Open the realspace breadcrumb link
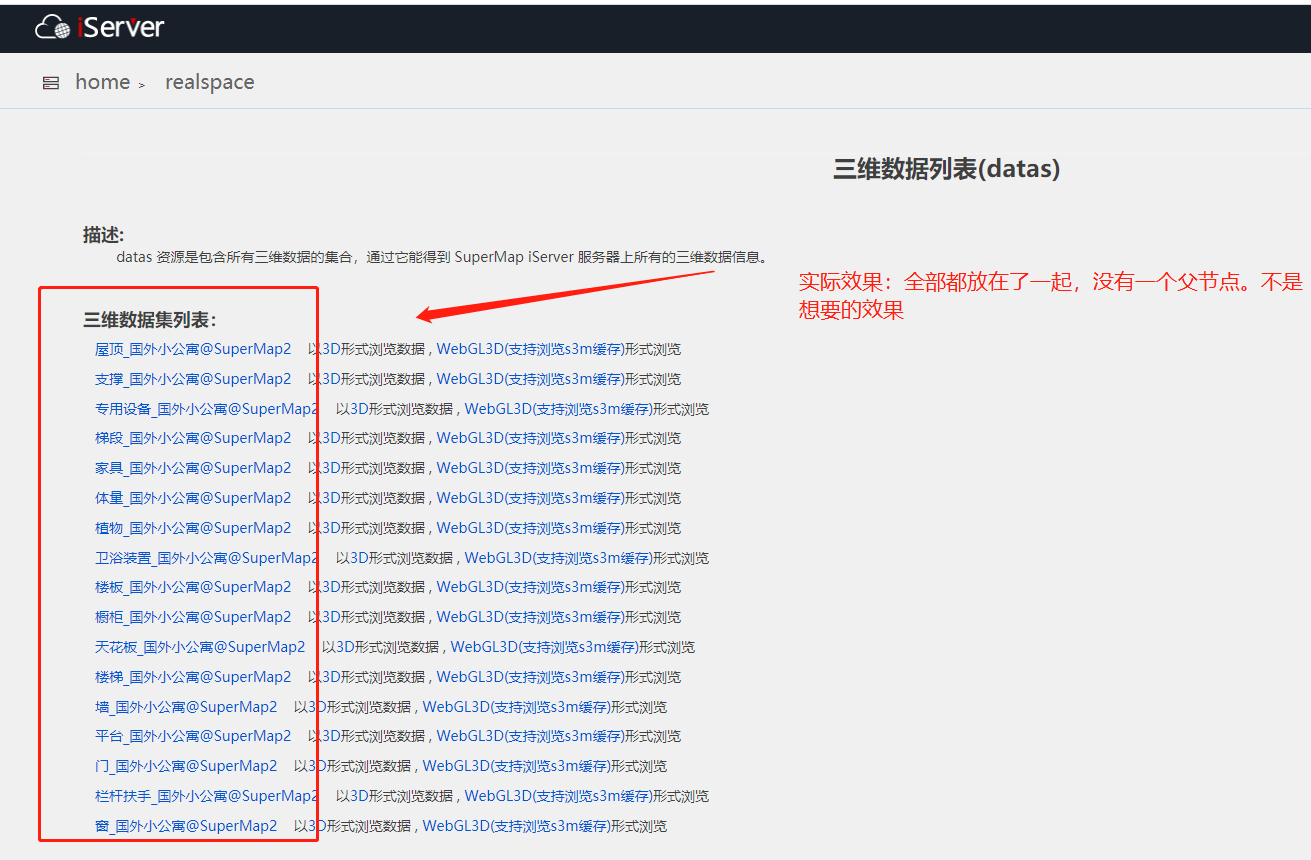Viewport: 1311px width, 860px height. tap(210, 82)
